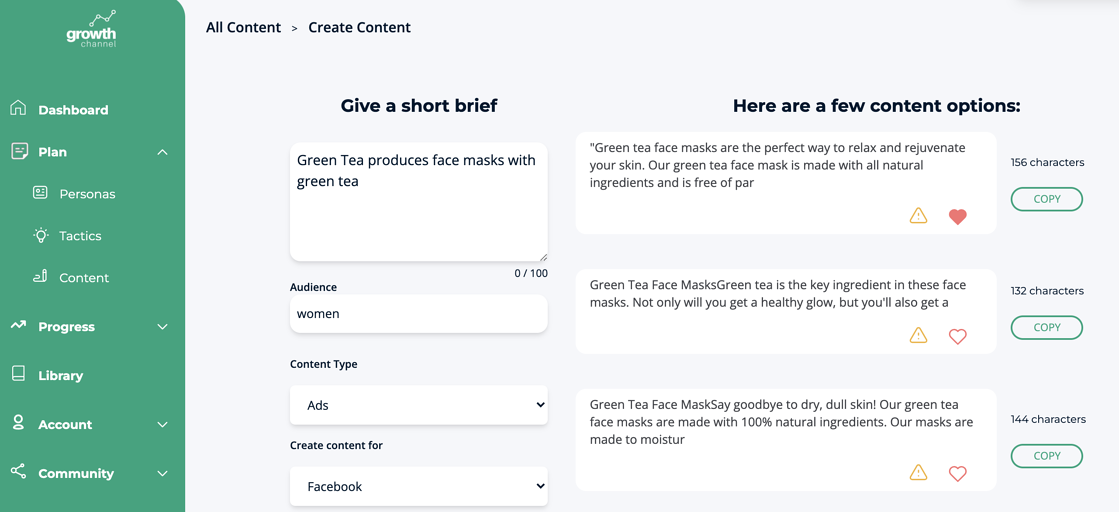Open the Facebook platform dropdown
Screen dimensions: 1119x512
tap(419, 486)
